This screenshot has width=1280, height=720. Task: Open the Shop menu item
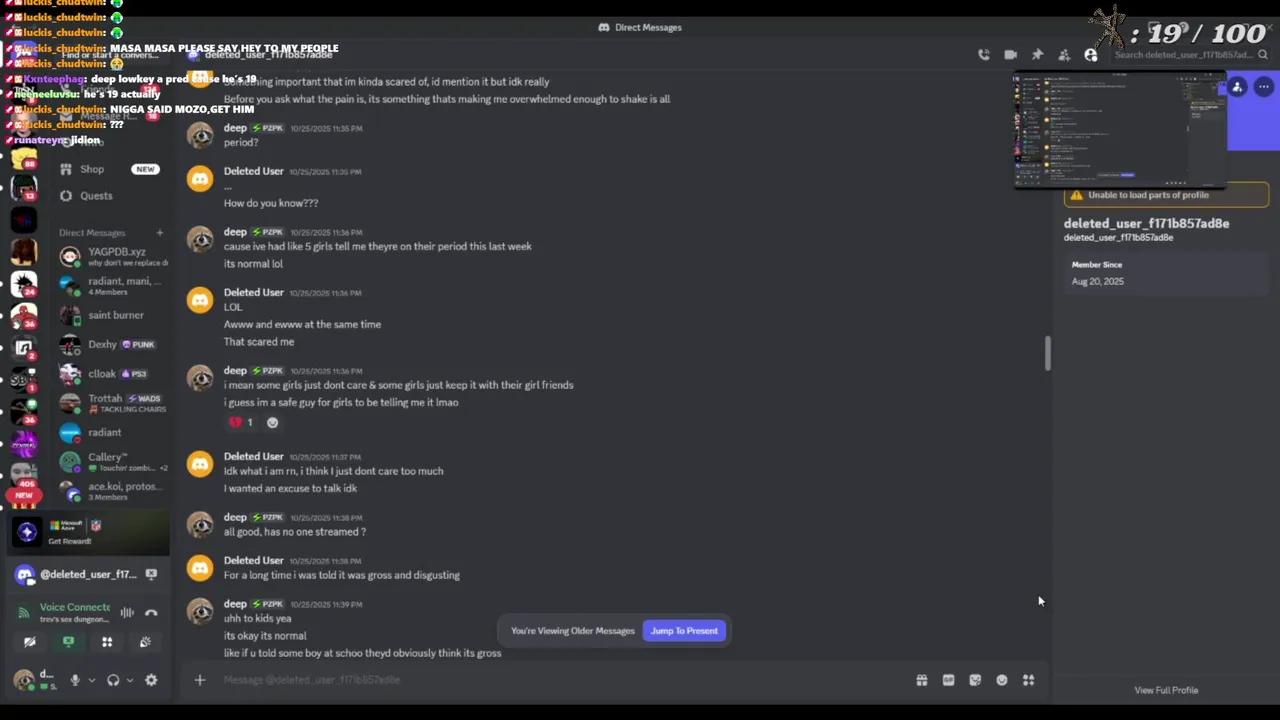pos(92,169)
